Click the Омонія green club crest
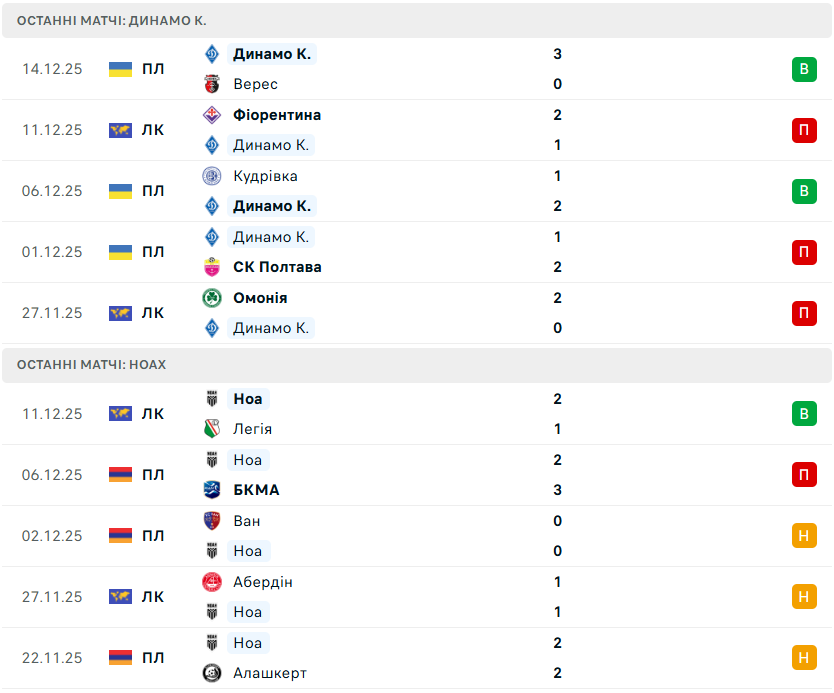The image size is (834, 693). click(x=211, y=298)
